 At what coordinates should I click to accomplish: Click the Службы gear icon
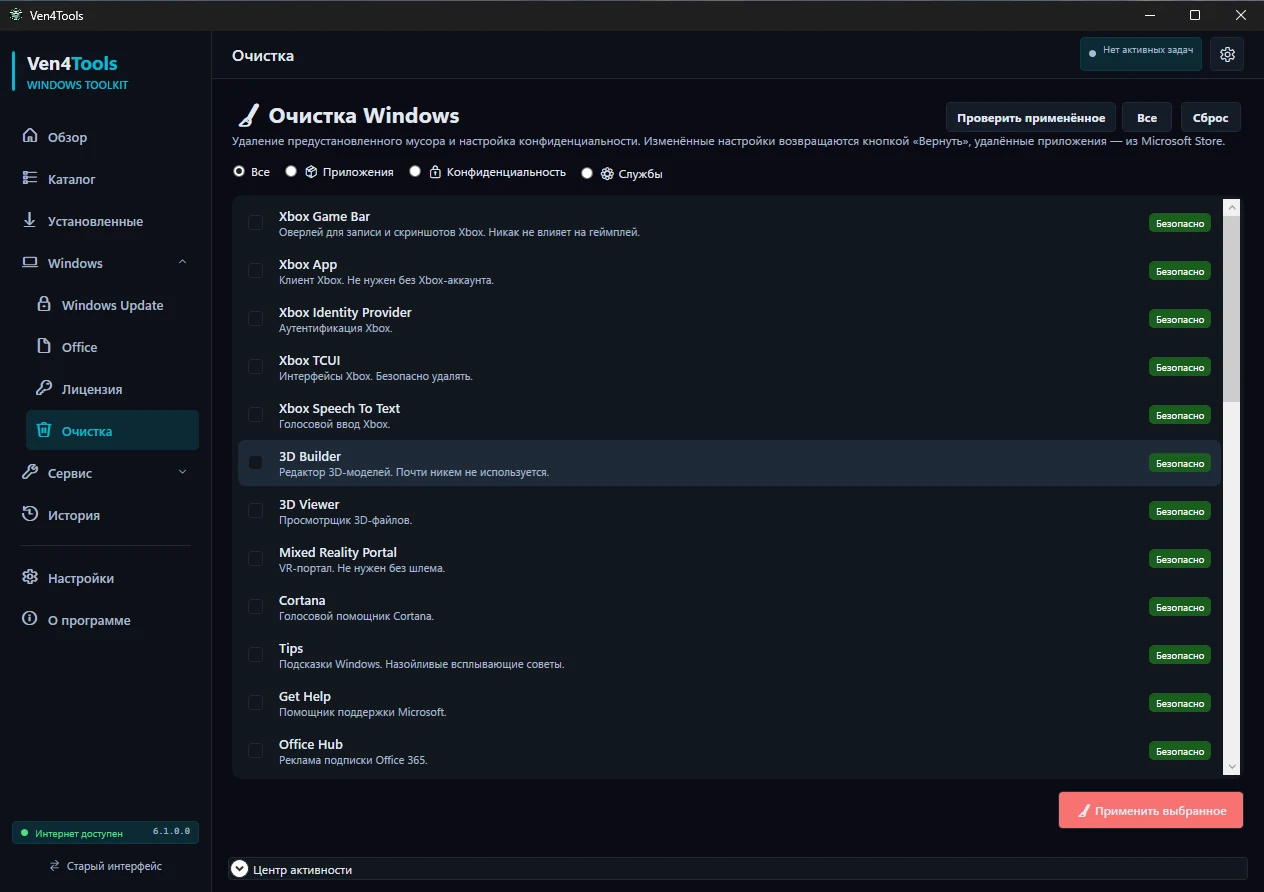(607, 173)
